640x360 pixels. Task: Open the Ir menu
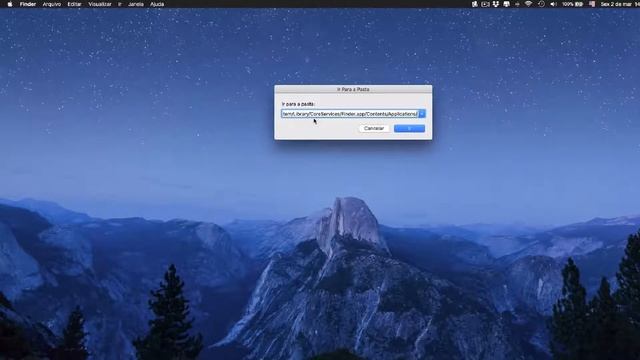click(120, 4)
